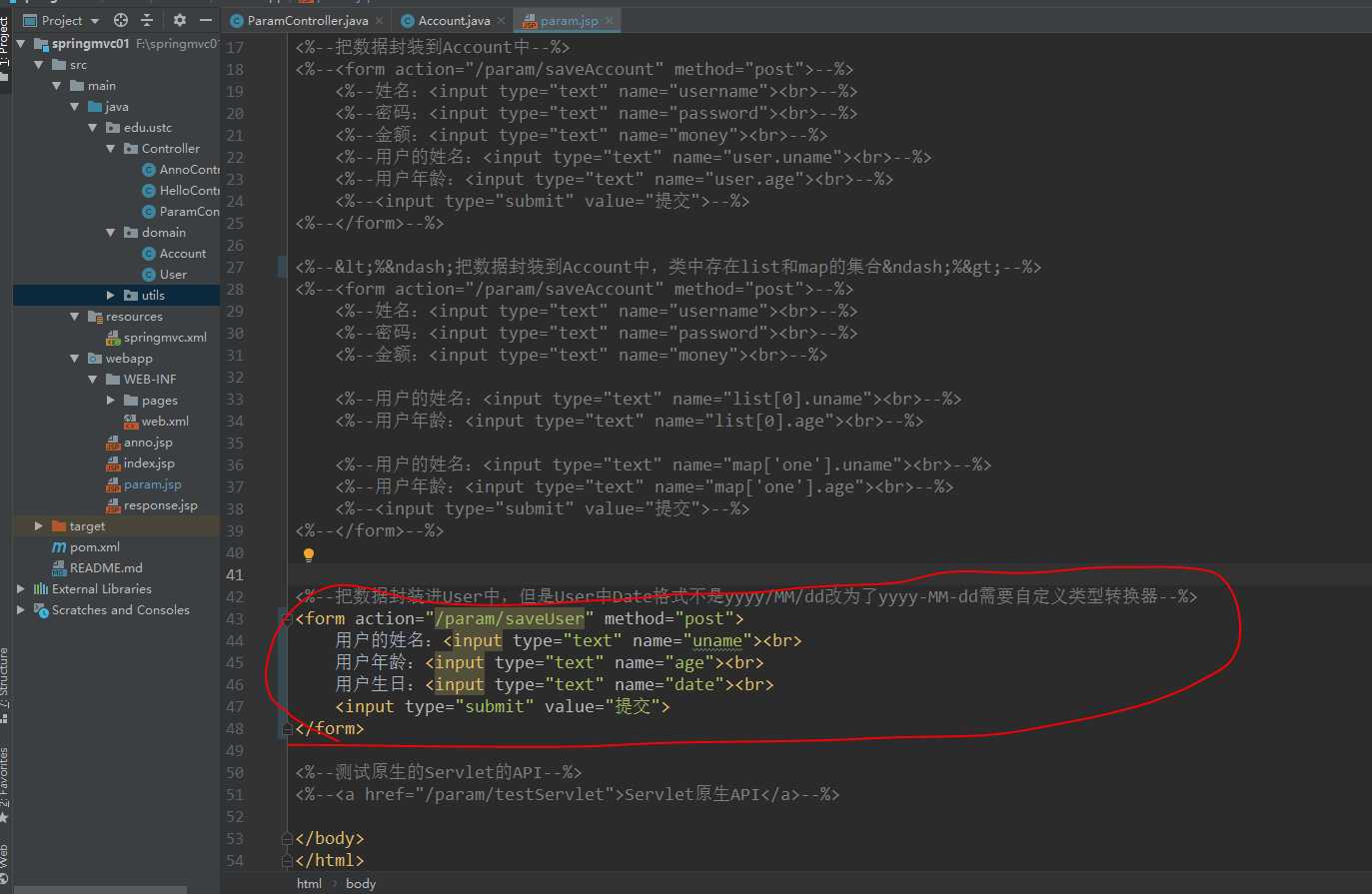Click index.jsp file icon
Viewport: 1372px width, 894px height.
(x=113, y=463)
